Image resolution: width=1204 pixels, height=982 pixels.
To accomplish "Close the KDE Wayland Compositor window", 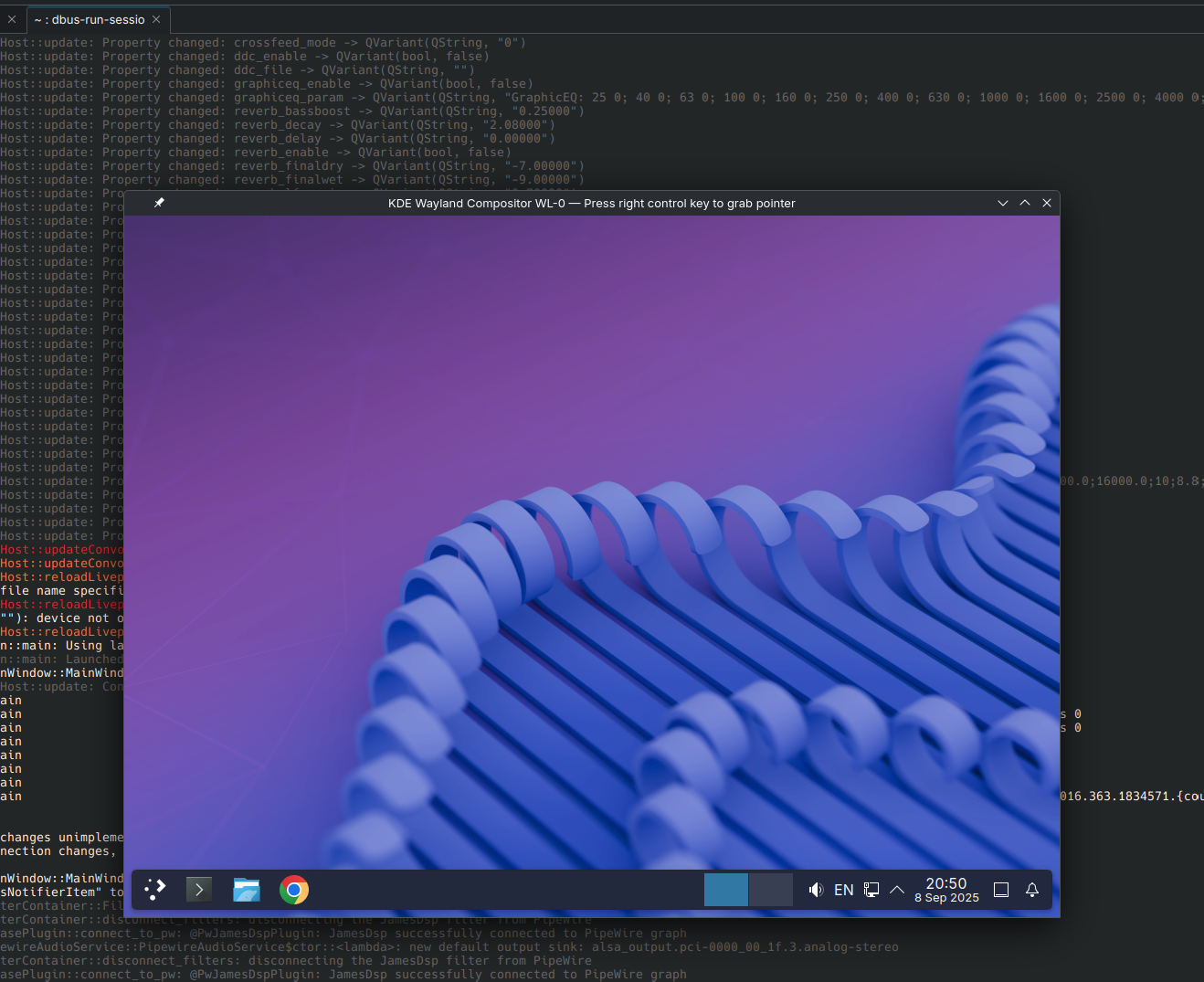I will pos(1047,203).
